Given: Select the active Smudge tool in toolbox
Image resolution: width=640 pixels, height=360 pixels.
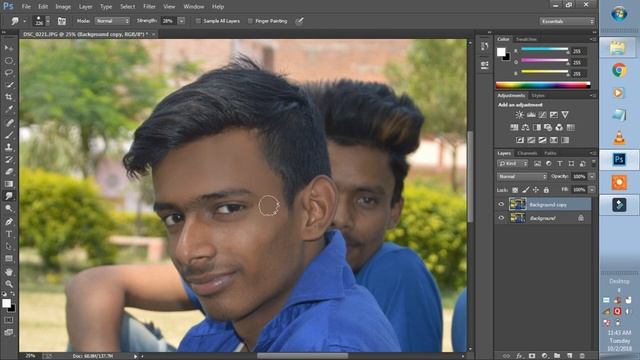Looking at the screenshot, I should (9, 196).
